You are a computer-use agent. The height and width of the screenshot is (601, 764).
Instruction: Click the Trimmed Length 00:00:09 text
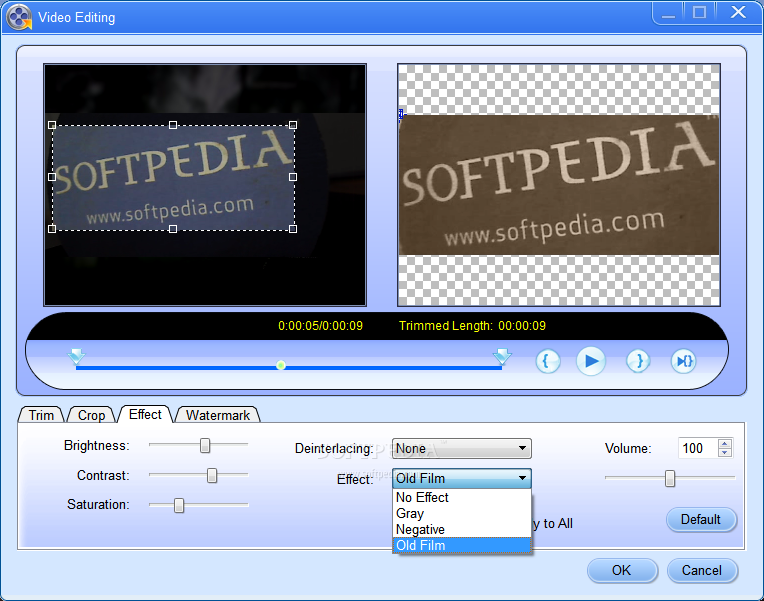[472, 326]
